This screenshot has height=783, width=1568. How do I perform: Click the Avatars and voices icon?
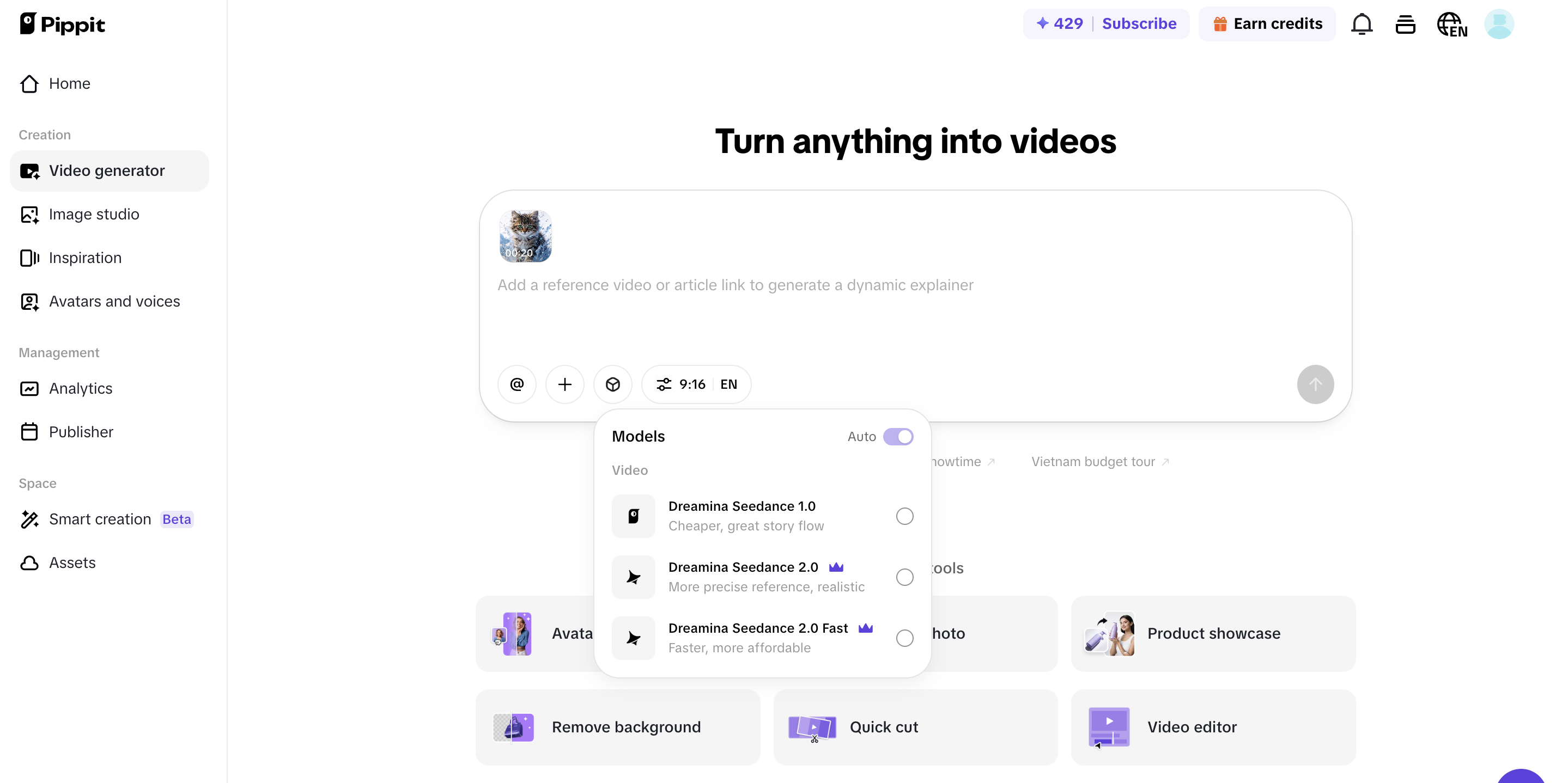(x=29, y=301)
